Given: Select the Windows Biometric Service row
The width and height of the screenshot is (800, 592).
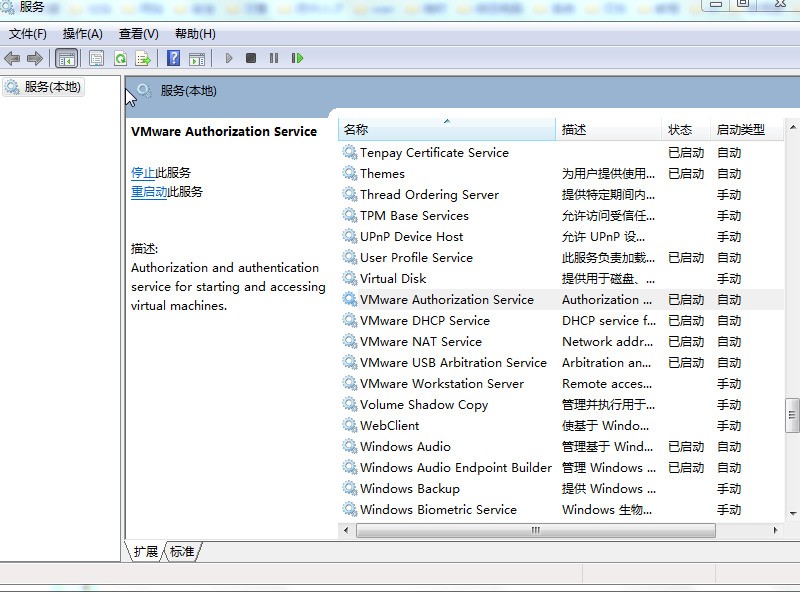Looking at the screenshot, I should pyautogui.click(x=561, y=509).
